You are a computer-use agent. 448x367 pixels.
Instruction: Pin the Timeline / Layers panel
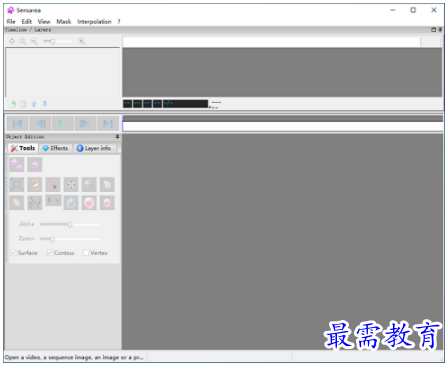[440, 30]
